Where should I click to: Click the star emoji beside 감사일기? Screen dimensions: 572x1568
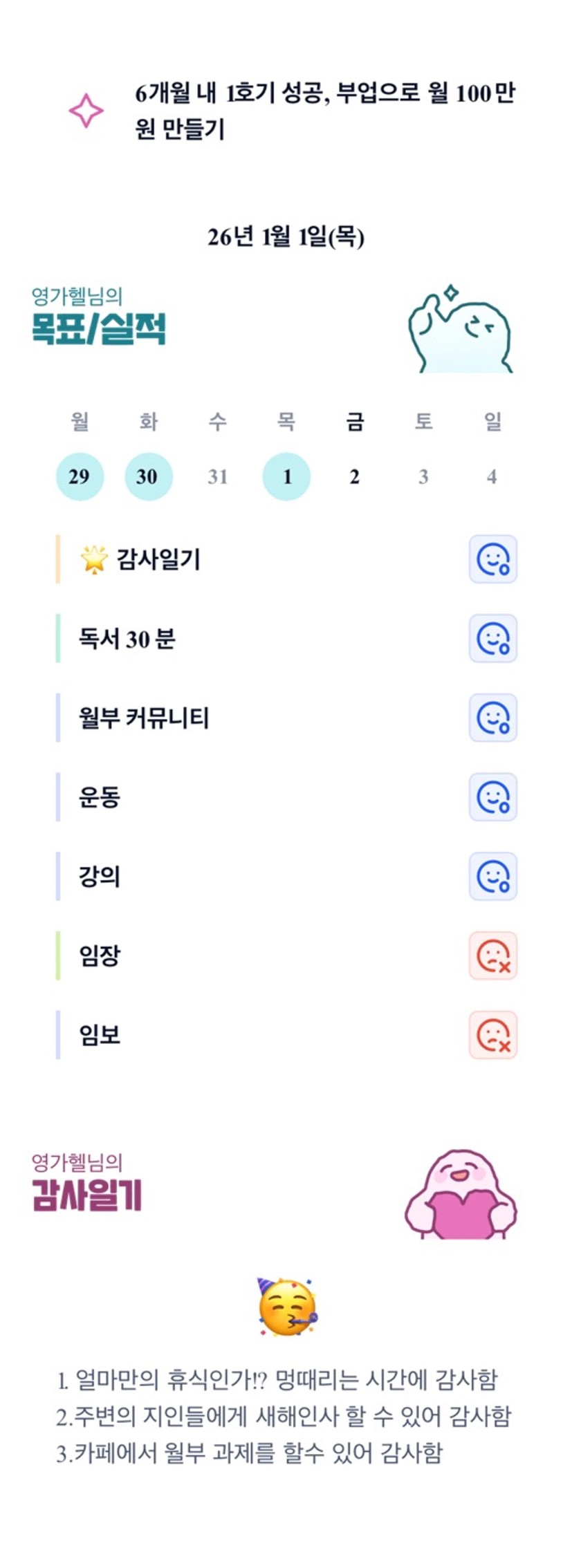pyautogui.click(x=94, y=559)
